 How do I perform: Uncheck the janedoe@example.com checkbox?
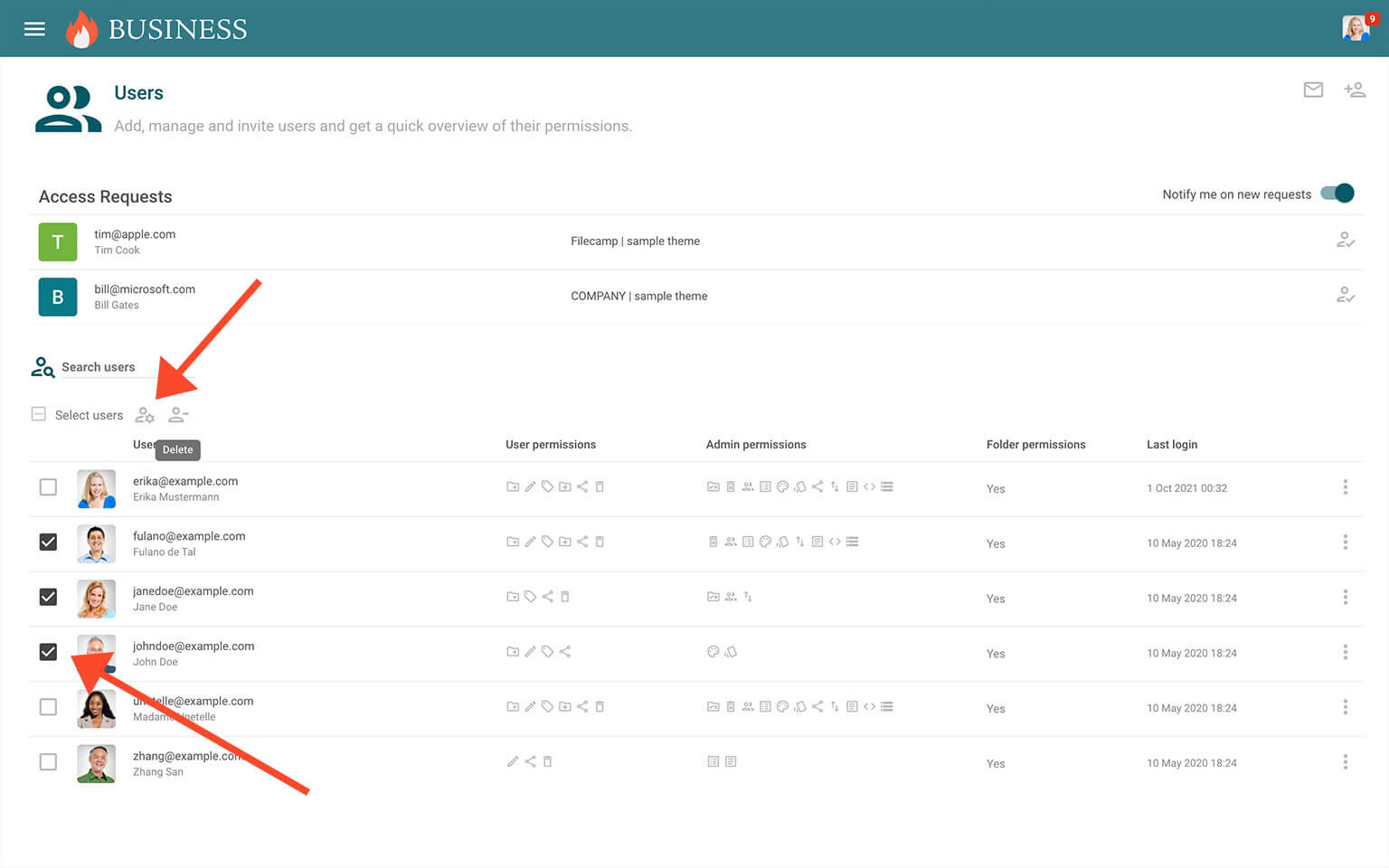(x=48, y=597)
